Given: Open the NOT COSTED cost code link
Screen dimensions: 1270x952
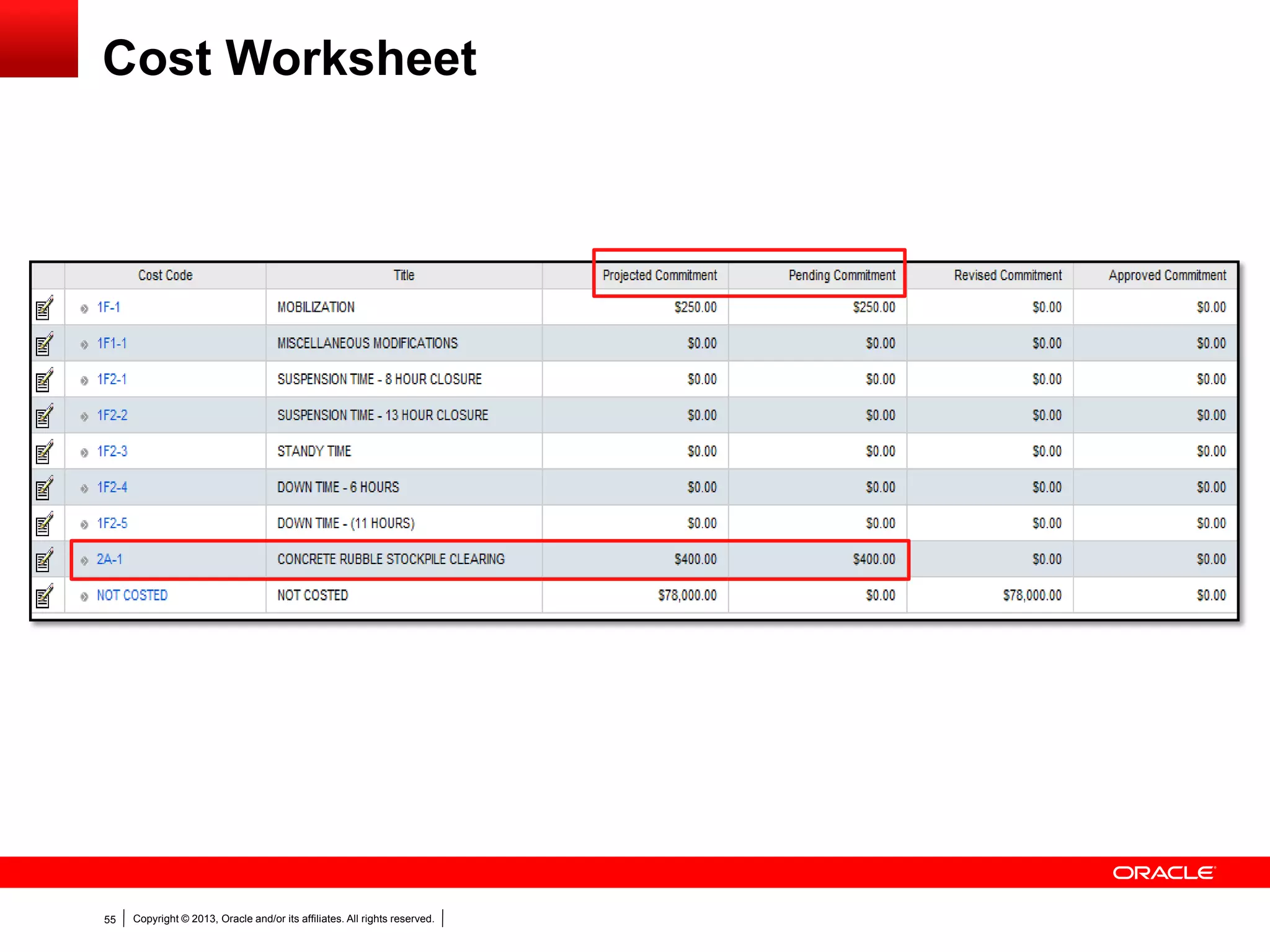Looking at the screenshot, I should coord(132,595).
